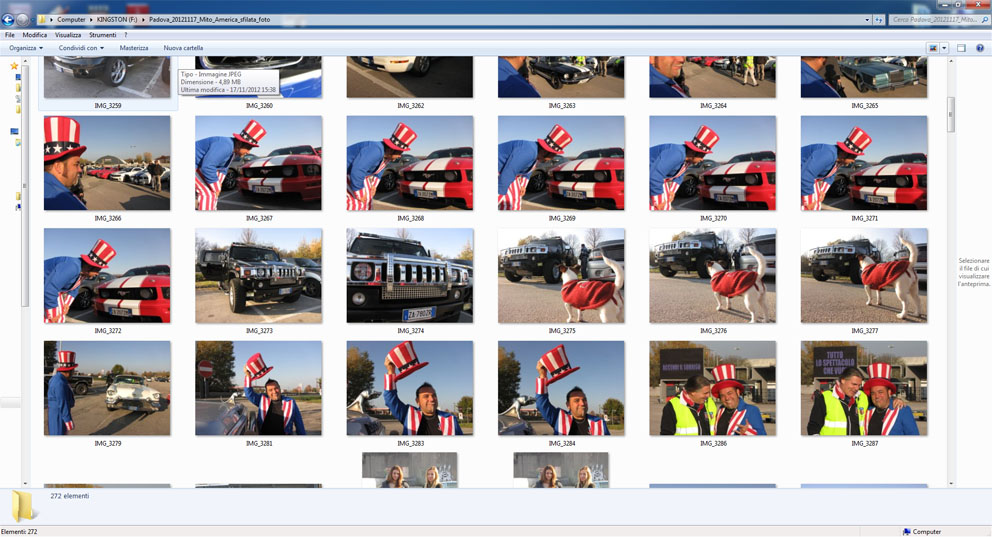Select thumbnail IMG_3286
This screenshot has width=992, height=537.
(712, 388)
